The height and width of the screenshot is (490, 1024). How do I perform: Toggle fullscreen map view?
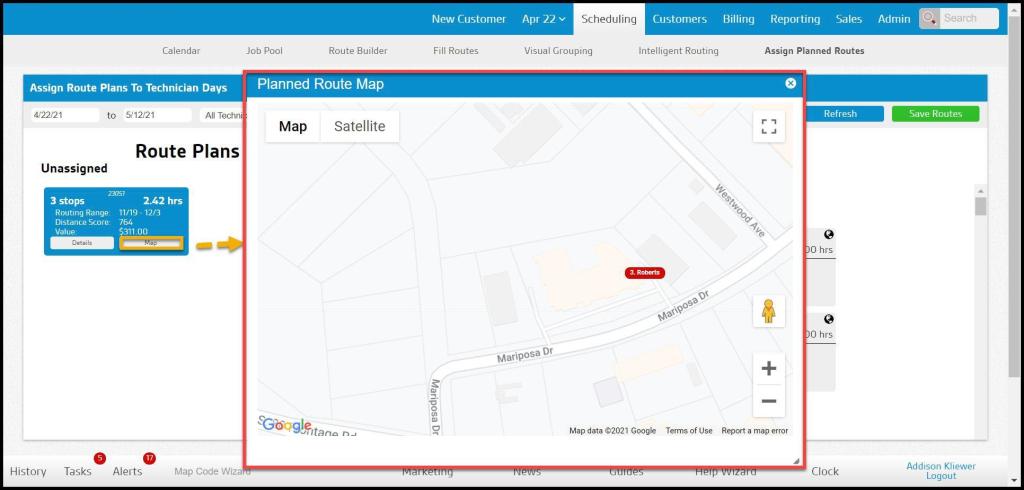click(x=768, y=126)
